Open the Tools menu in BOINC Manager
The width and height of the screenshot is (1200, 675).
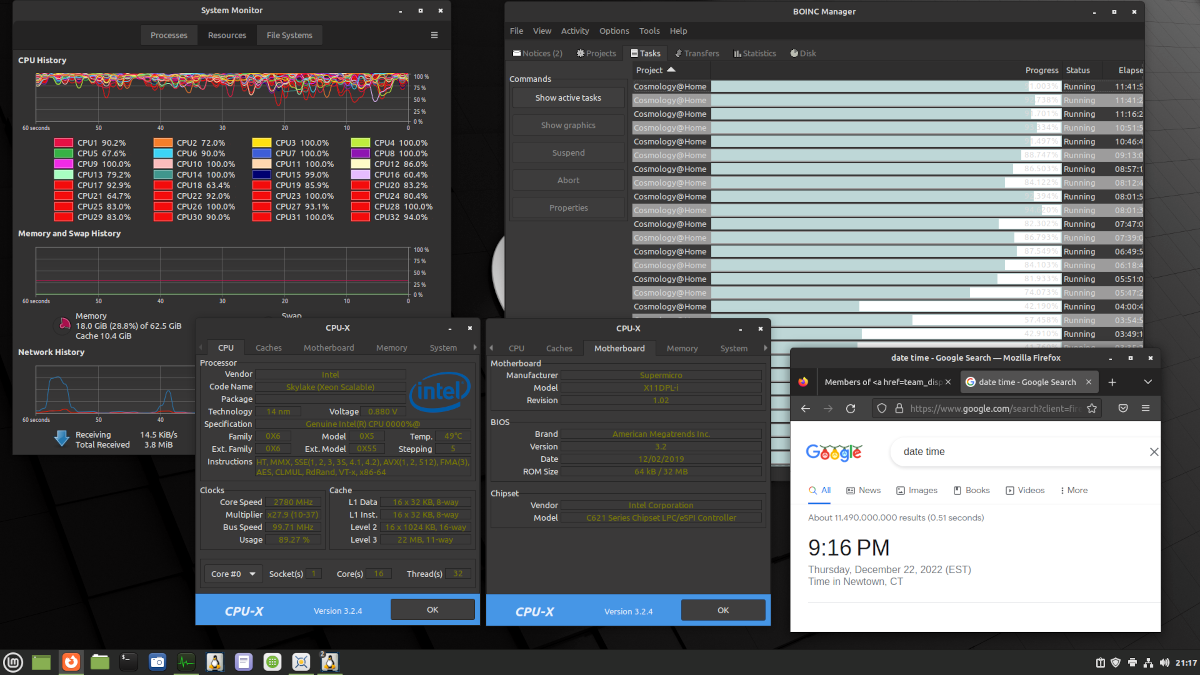[x=649, y=31]
